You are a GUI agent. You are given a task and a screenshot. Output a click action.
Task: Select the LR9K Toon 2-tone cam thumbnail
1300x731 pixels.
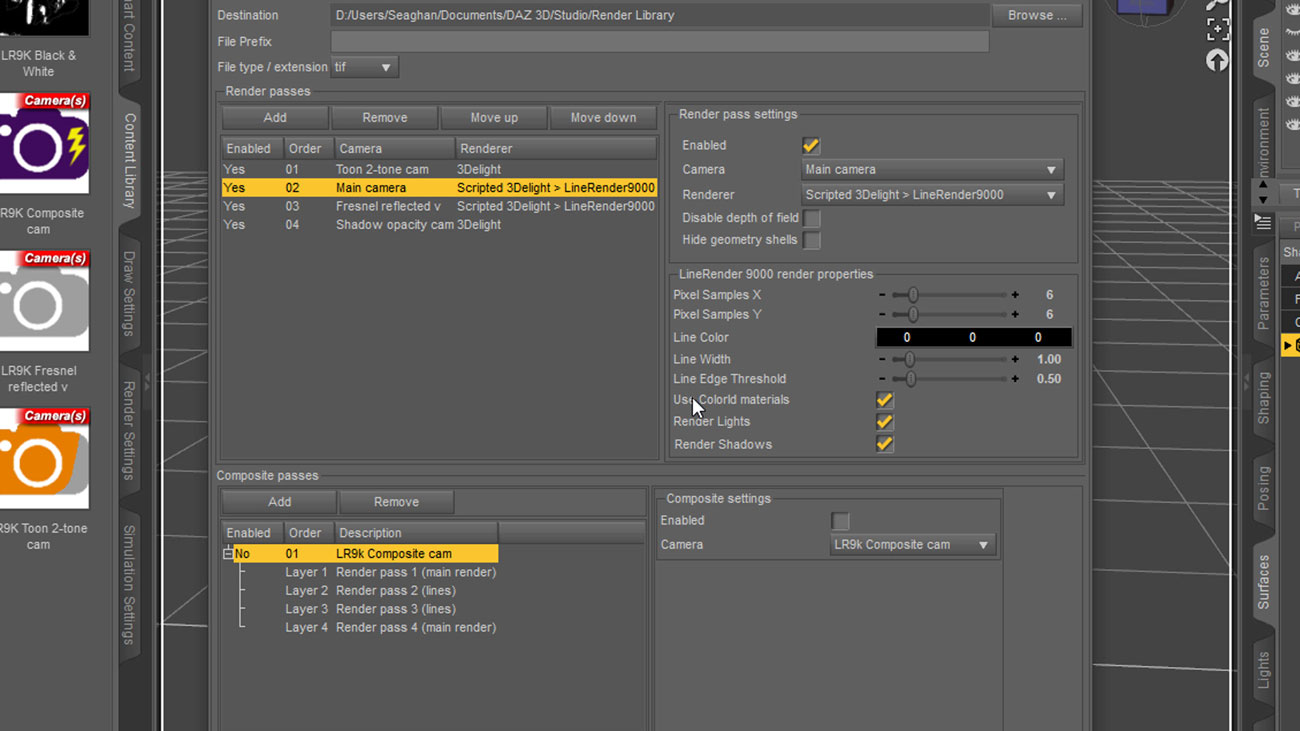coord(43,458)
